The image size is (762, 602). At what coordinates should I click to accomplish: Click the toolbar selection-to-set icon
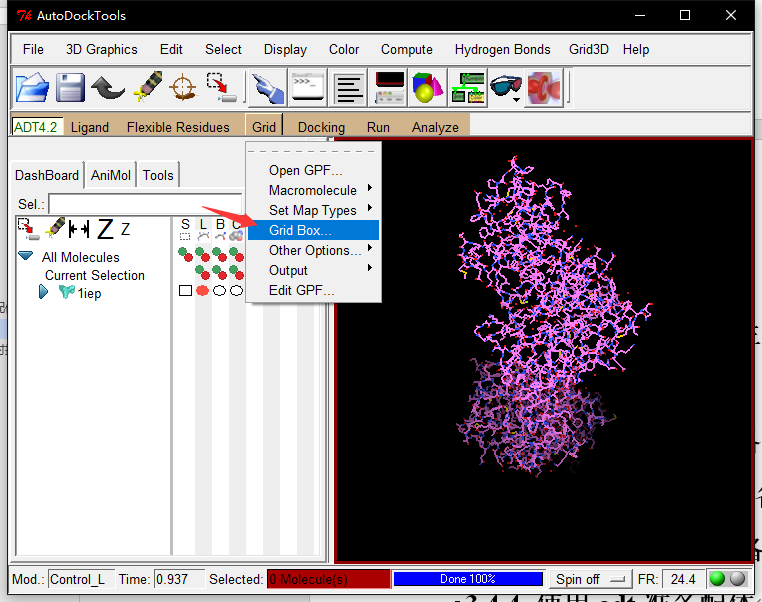221,87
